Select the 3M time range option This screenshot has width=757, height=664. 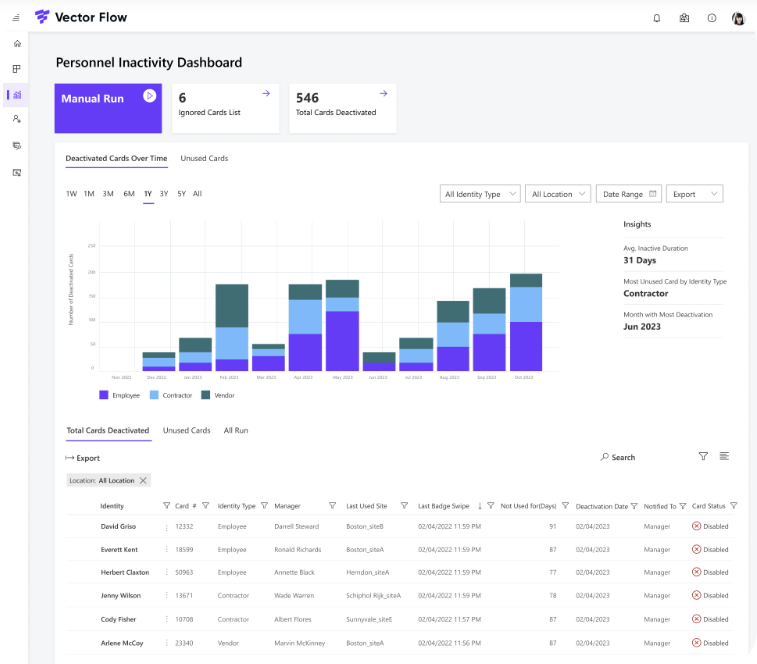[x=108, y=194]
